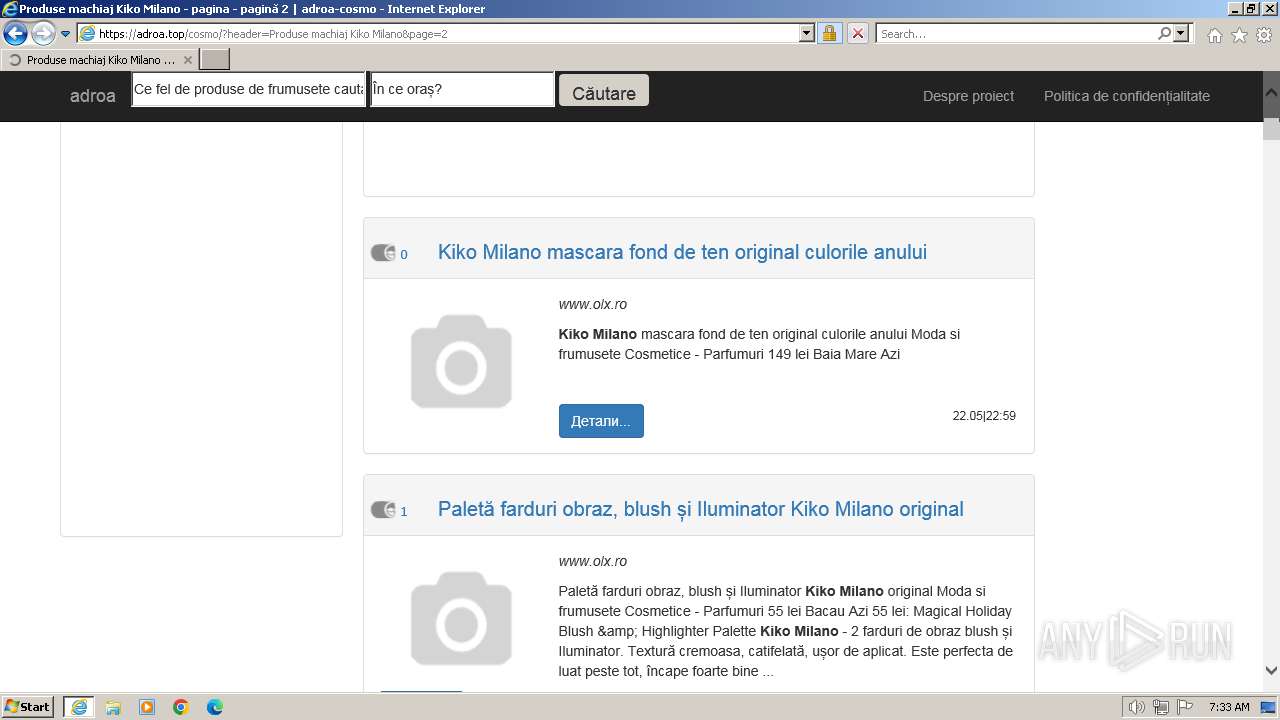Toggle the switch next to counter 0
The height and width of the screenshot is (720, 1280).
(x=383, y=253)
